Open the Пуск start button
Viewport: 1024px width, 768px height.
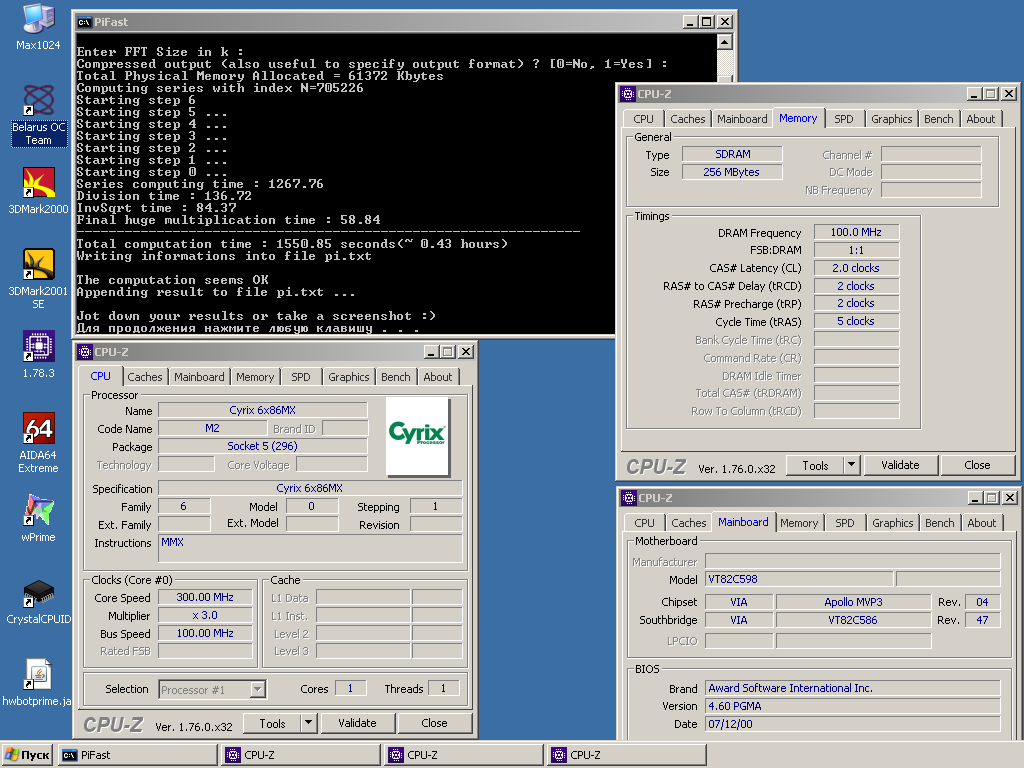pyautogui.click(x=28, y=755)
